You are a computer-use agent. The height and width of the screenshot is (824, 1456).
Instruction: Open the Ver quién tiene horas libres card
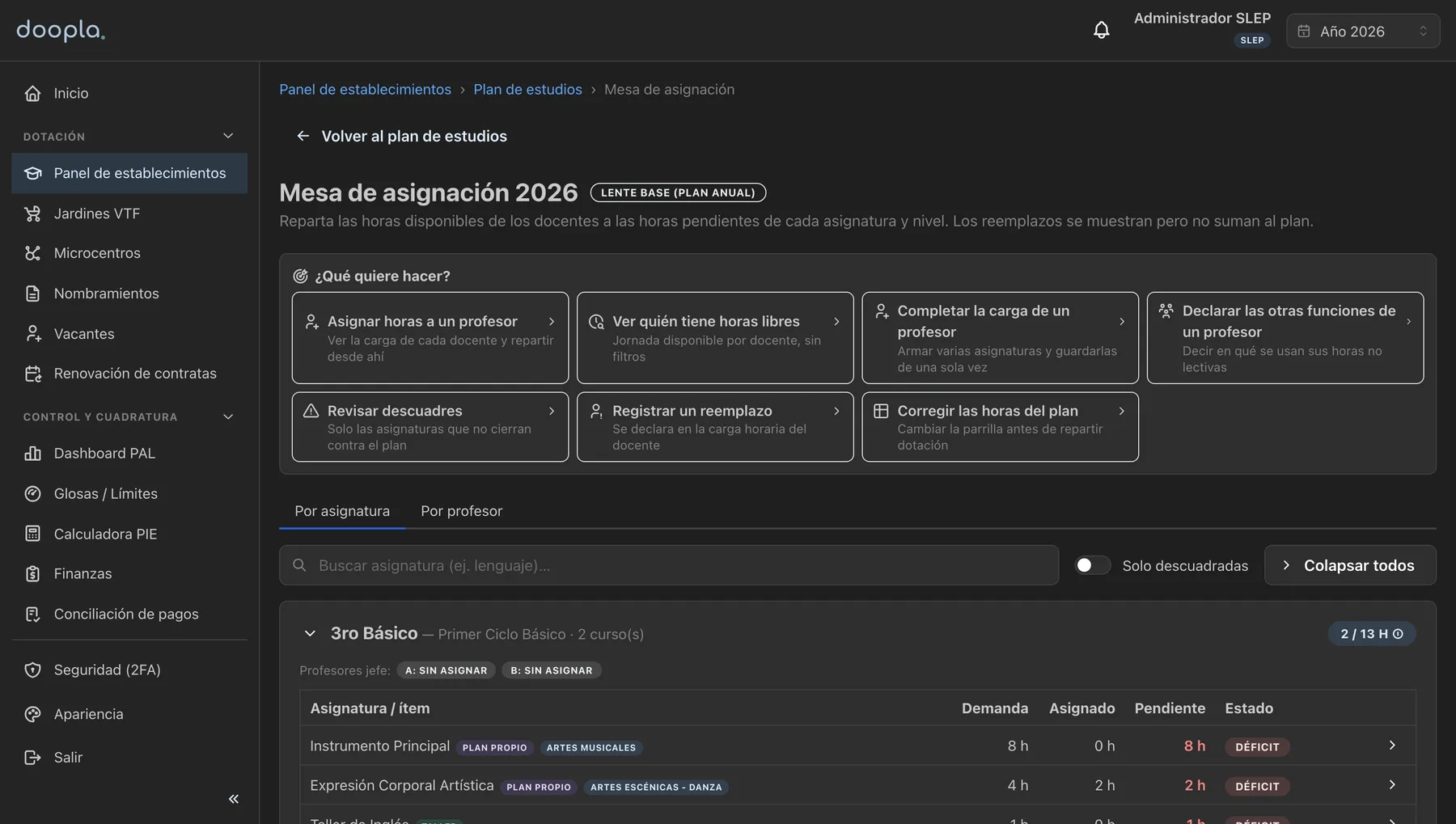coord(715,338)
